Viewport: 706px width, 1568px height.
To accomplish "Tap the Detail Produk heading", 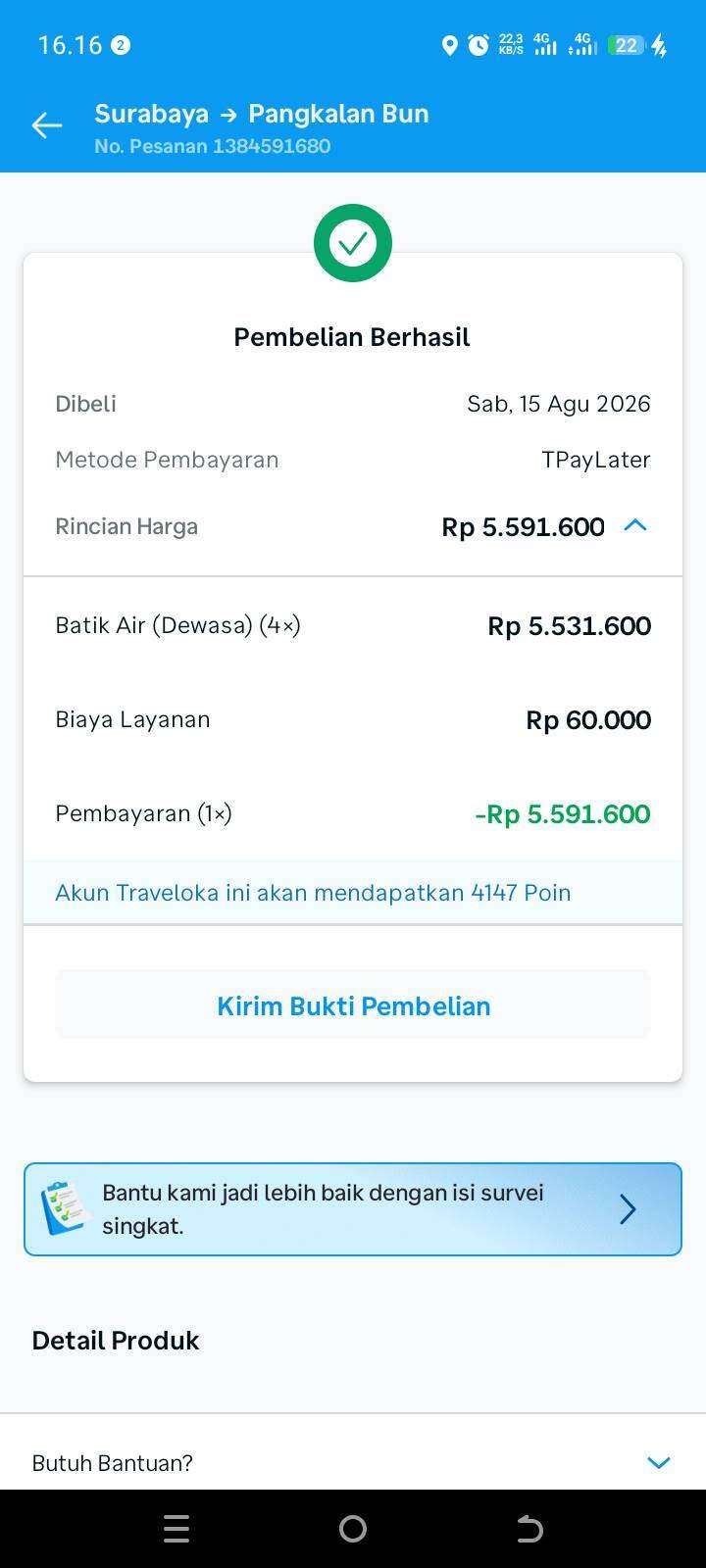I will (x=116, y=1341).
